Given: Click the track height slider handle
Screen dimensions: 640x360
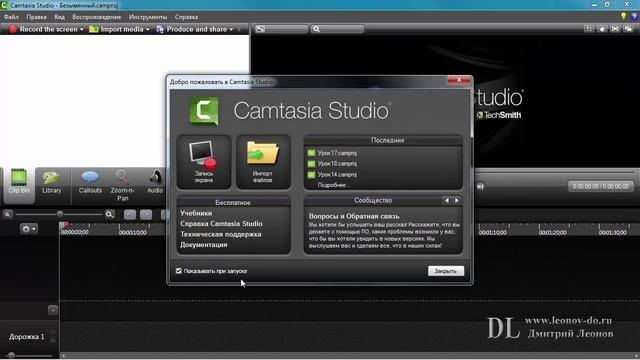Looking at the screenshot, I should click(11, 355).
